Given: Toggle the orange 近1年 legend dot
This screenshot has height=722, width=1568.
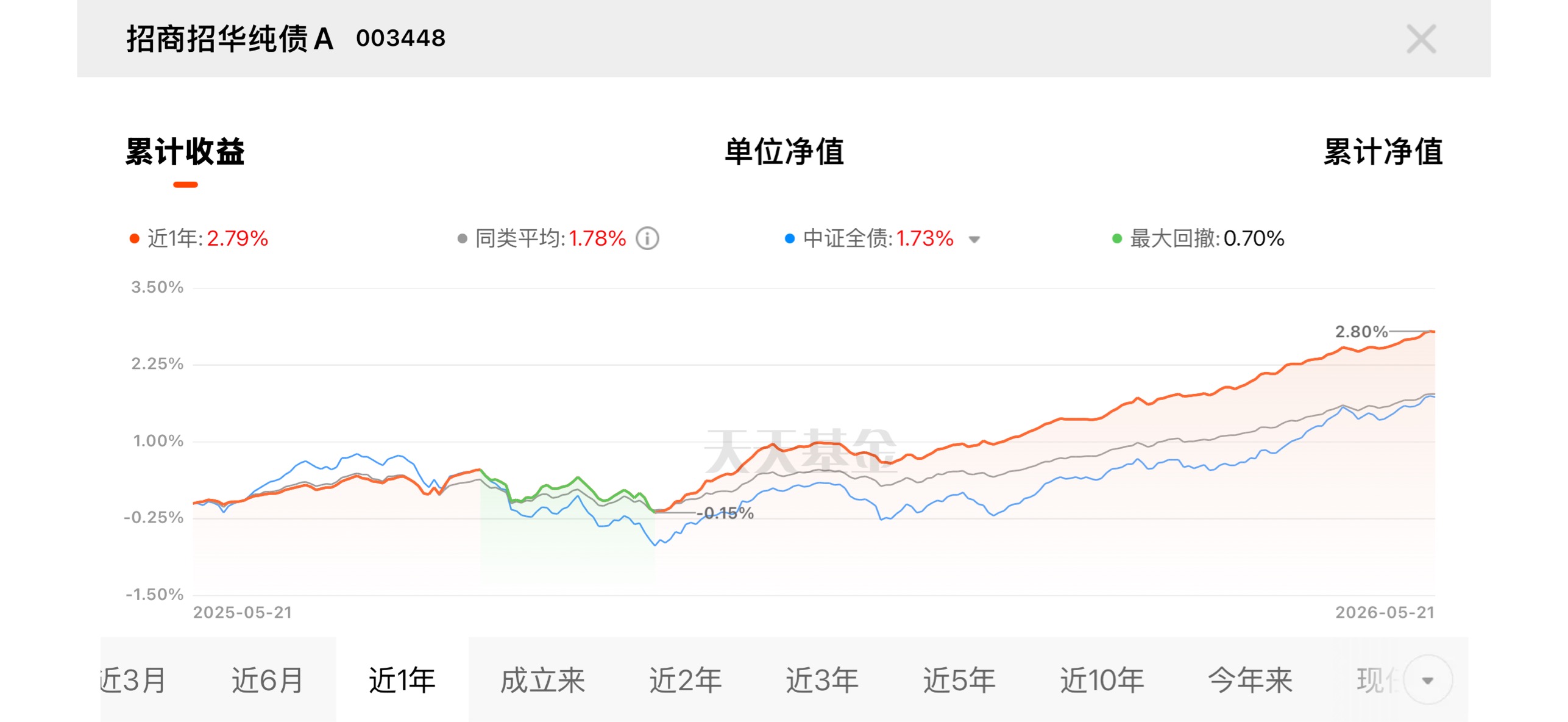Looking at the screenshot, I should [x=134, y=238].
